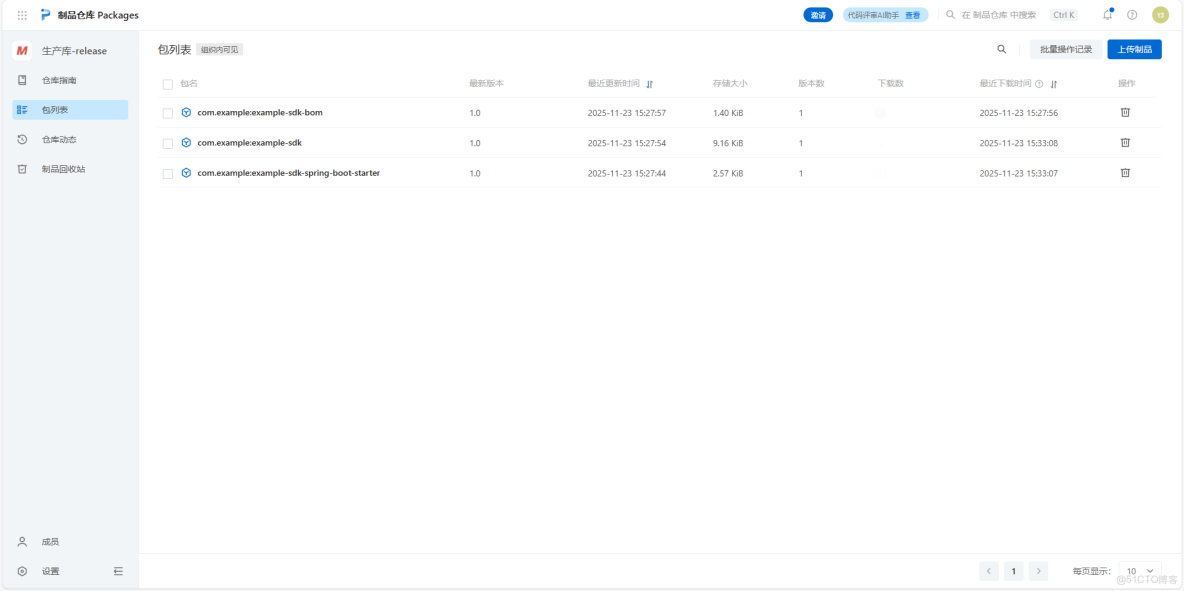The image size is (1184, 591).
Task: Select 包列表 in the sidebar
Action: point(70,110)
